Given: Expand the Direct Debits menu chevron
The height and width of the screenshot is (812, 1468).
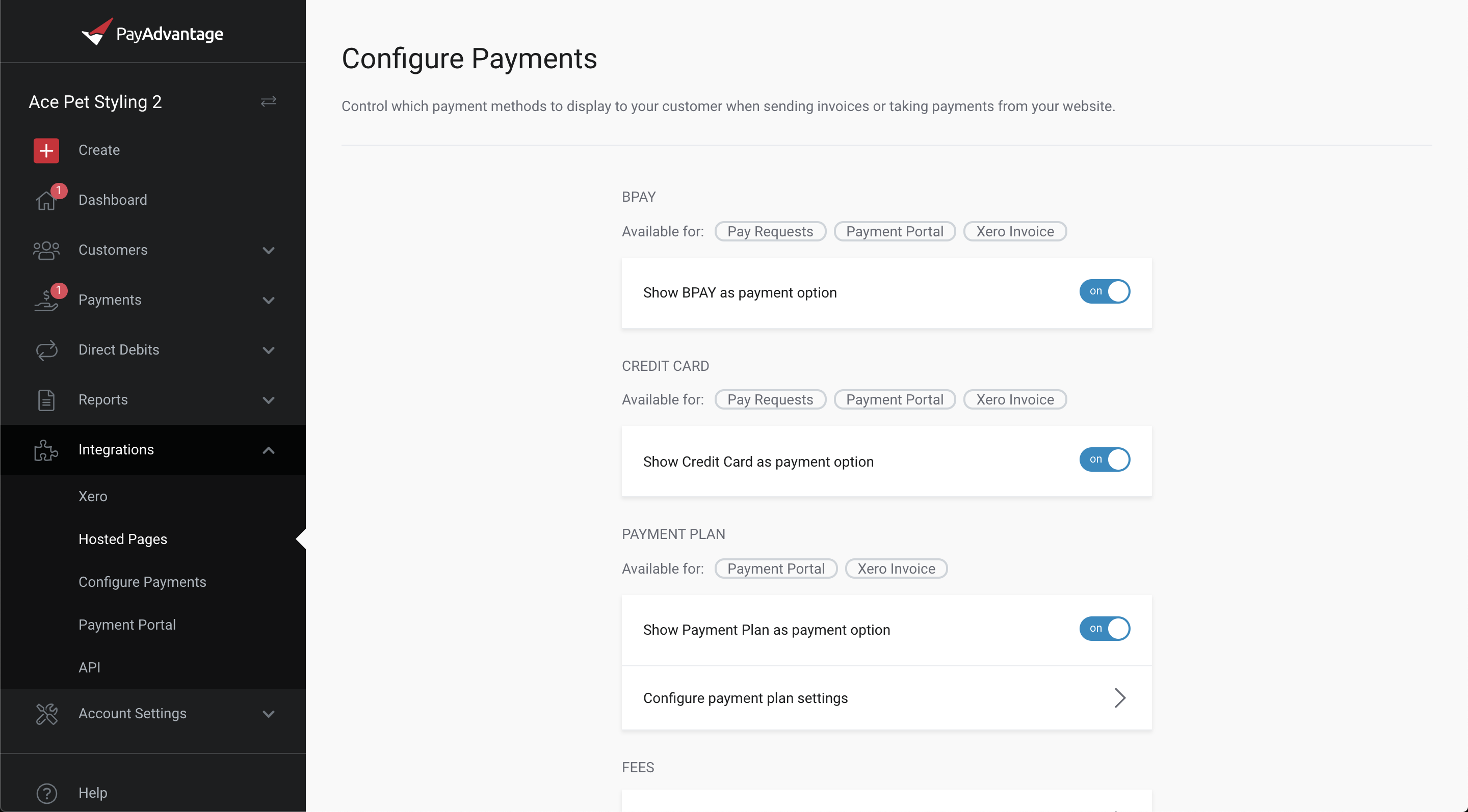Looking at the screenshot, I should 269,350.
